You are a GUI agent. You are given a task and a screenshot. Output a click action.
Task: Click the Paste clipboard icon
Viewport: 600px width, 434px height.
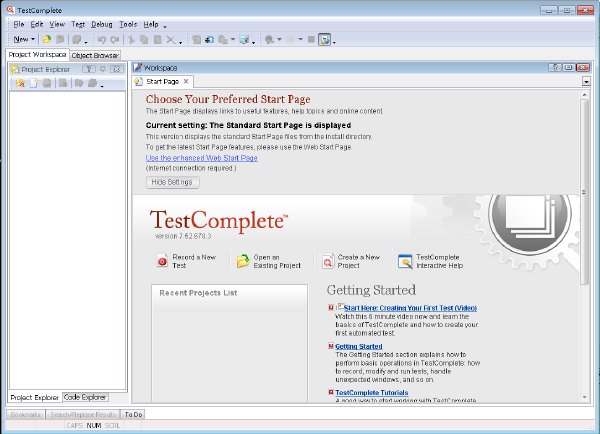157,39
